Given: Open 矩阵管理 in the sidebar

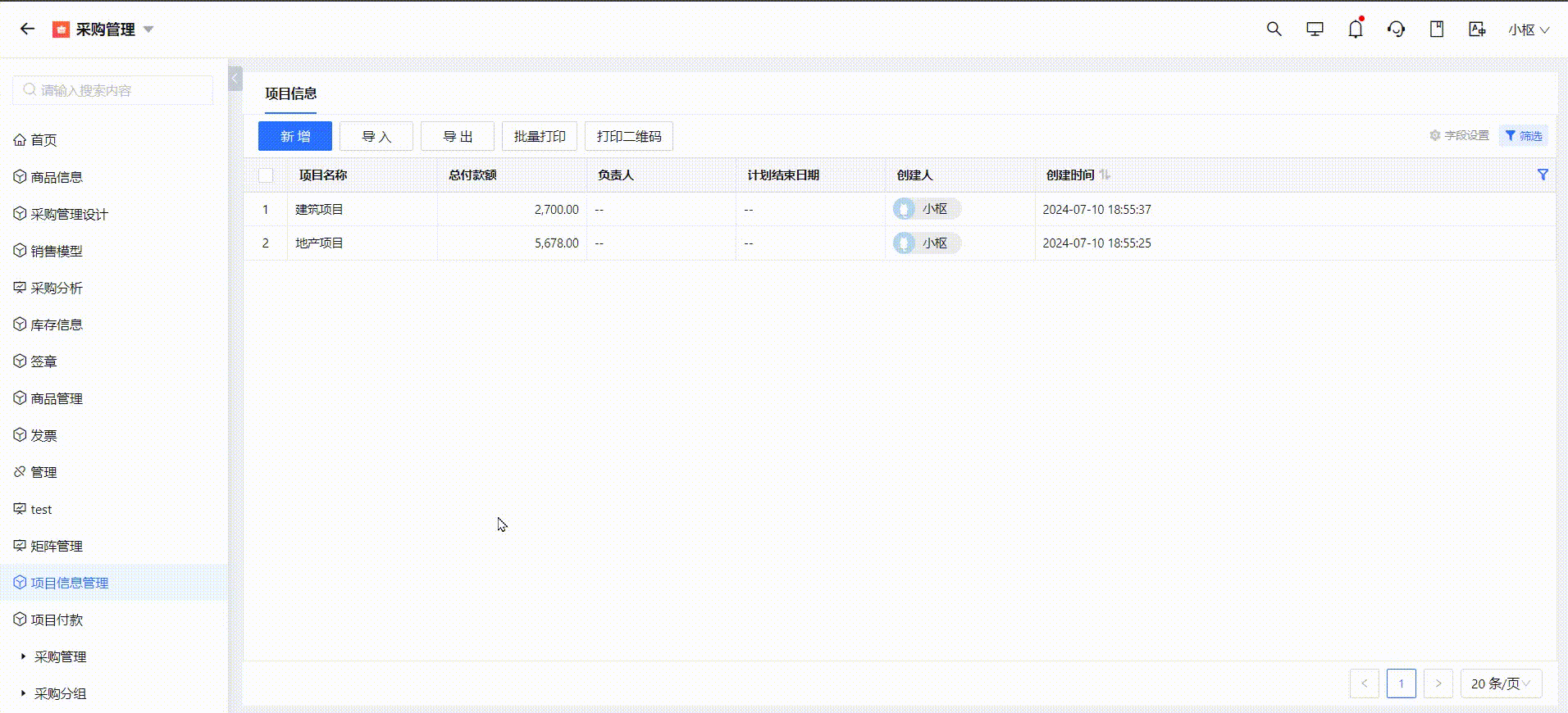Looking at the screenshot, I should [57, 546].
